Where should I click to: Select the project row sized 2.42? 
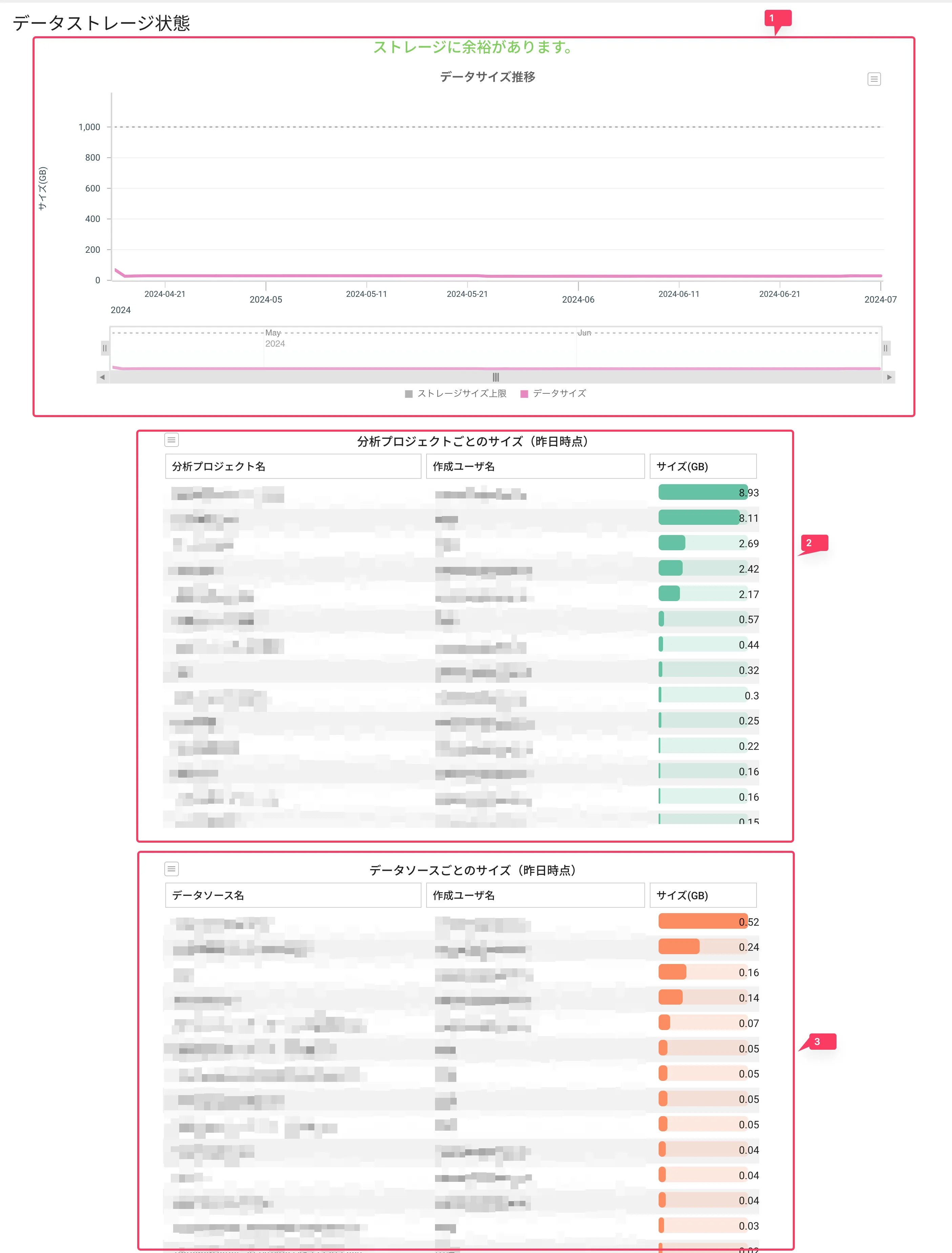pos(461,569)
